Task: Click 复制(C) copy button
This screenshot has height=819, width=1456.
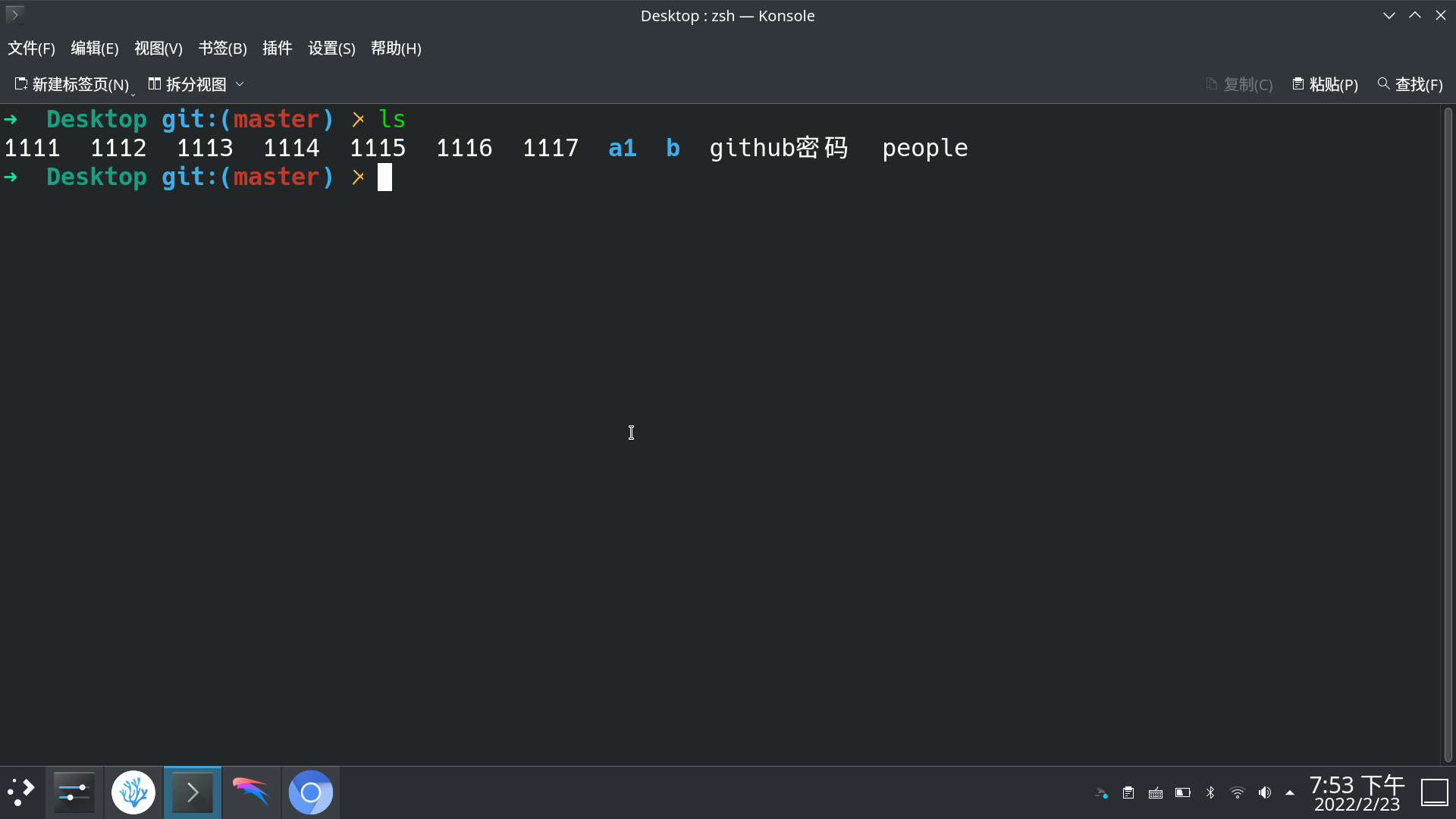Action: [x=1240, y=84]
